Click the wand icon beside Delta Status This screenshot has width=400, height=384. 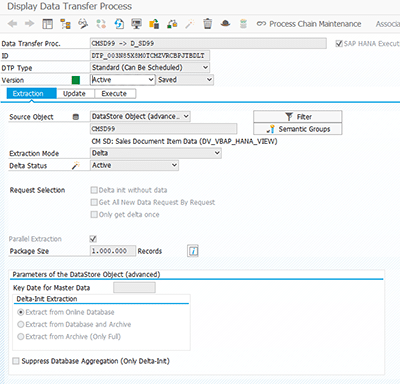[x=76, y=166]
